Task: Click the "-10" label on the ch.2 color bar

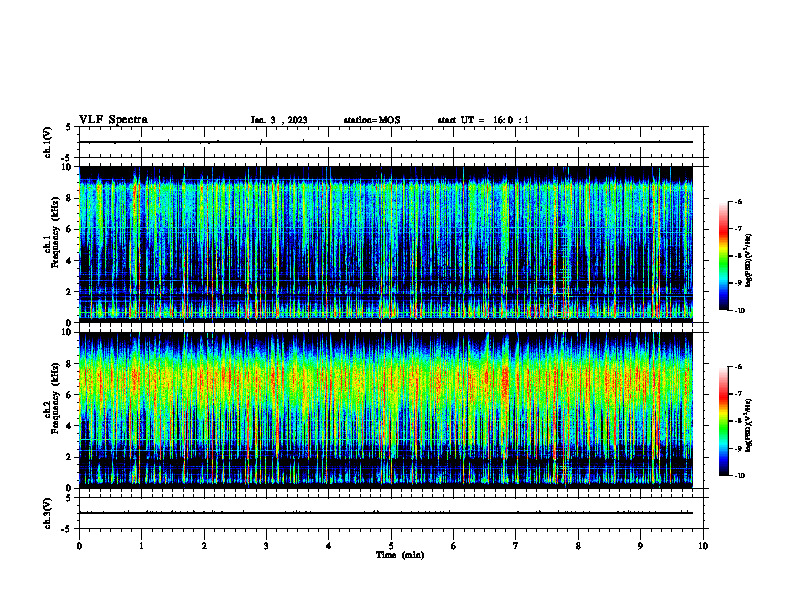Action: pos(739,475)
